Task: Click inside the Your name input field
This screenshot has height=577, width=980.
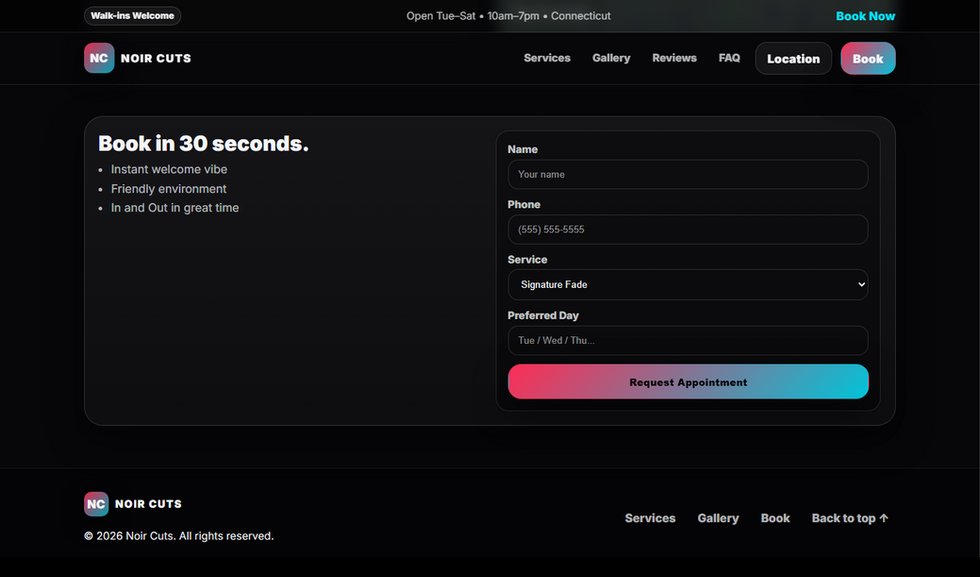Action: (x=688, y=174)
